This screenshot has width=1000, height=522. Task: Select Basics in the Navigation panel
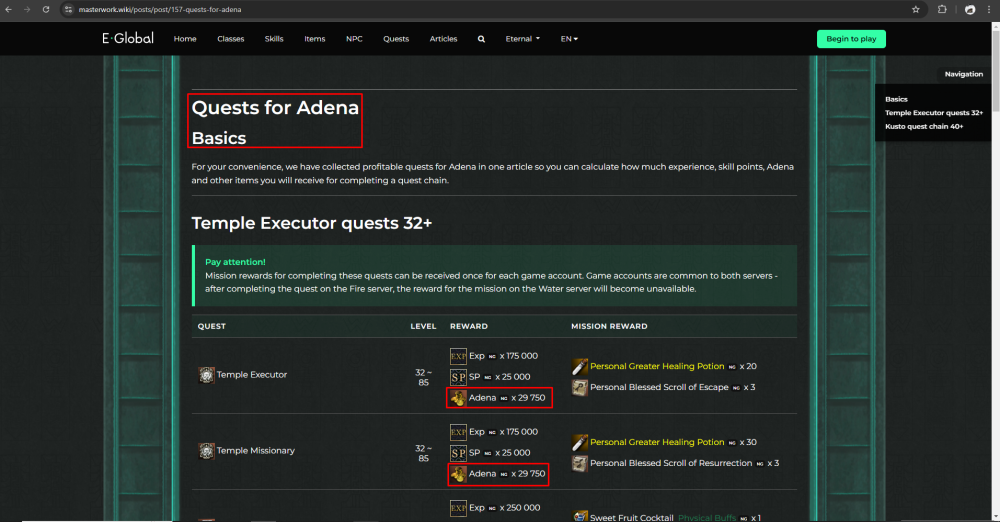[x=896, y=99]
